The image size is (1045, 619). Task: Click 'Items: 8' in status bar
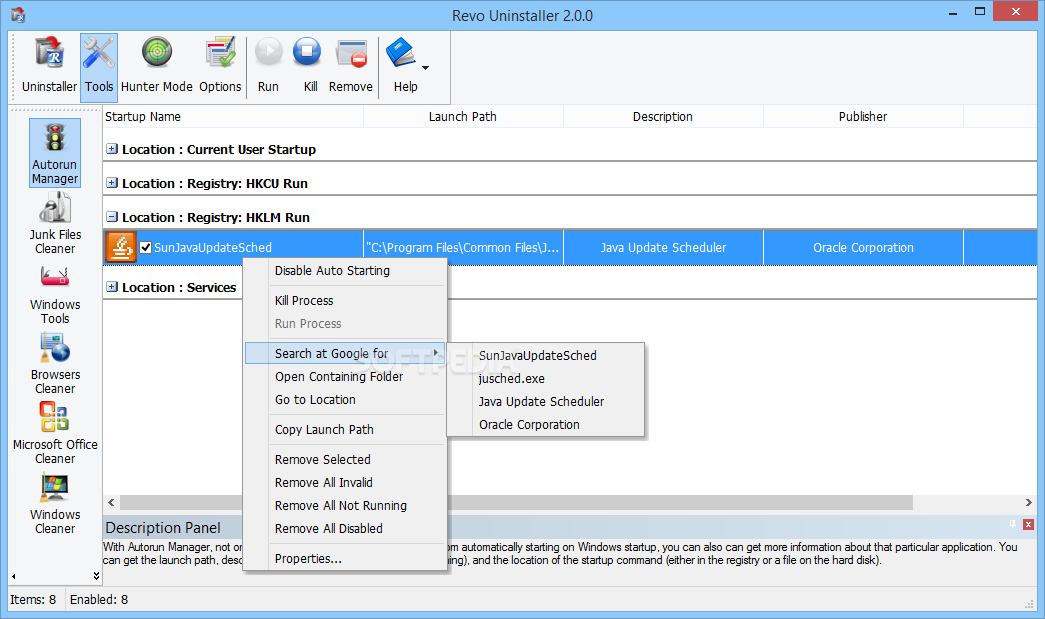[x=33, y=600]
